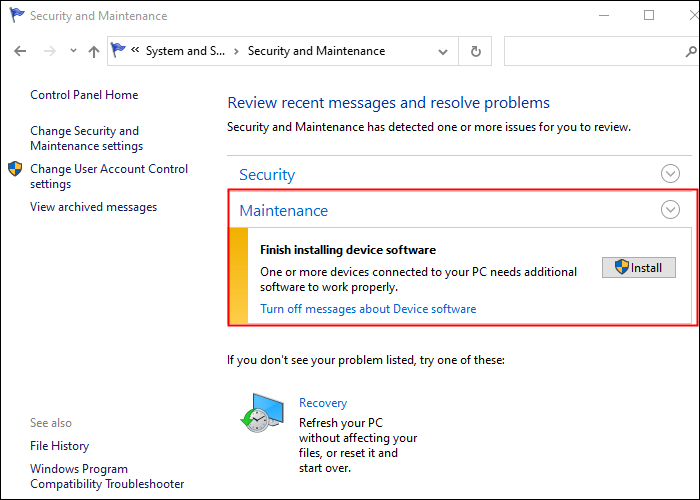Open Change Security and Maintenance settings
700x500 pixels.
[87, 138]
